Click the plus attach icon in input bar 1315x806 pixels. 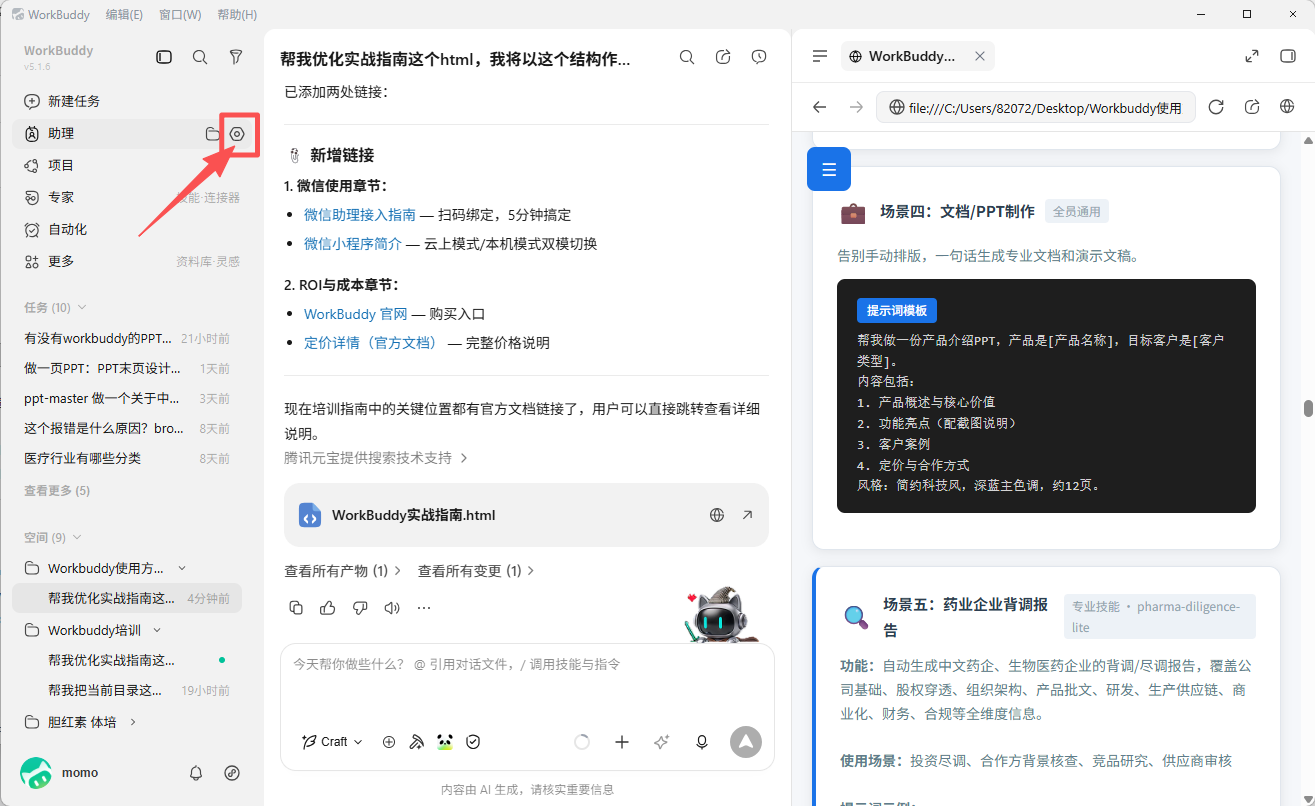click(x=622, y=742)
